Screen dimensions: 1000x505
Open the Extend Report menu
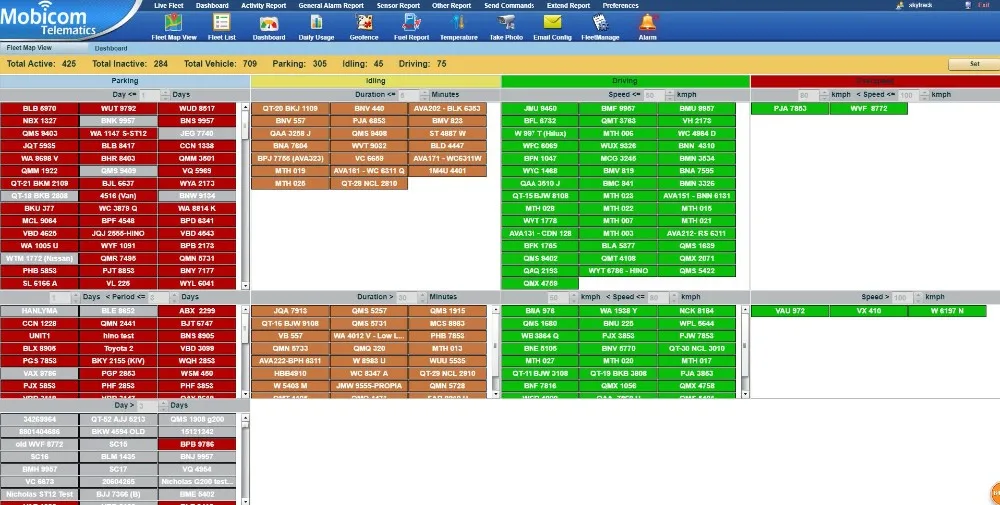point(568,5)
